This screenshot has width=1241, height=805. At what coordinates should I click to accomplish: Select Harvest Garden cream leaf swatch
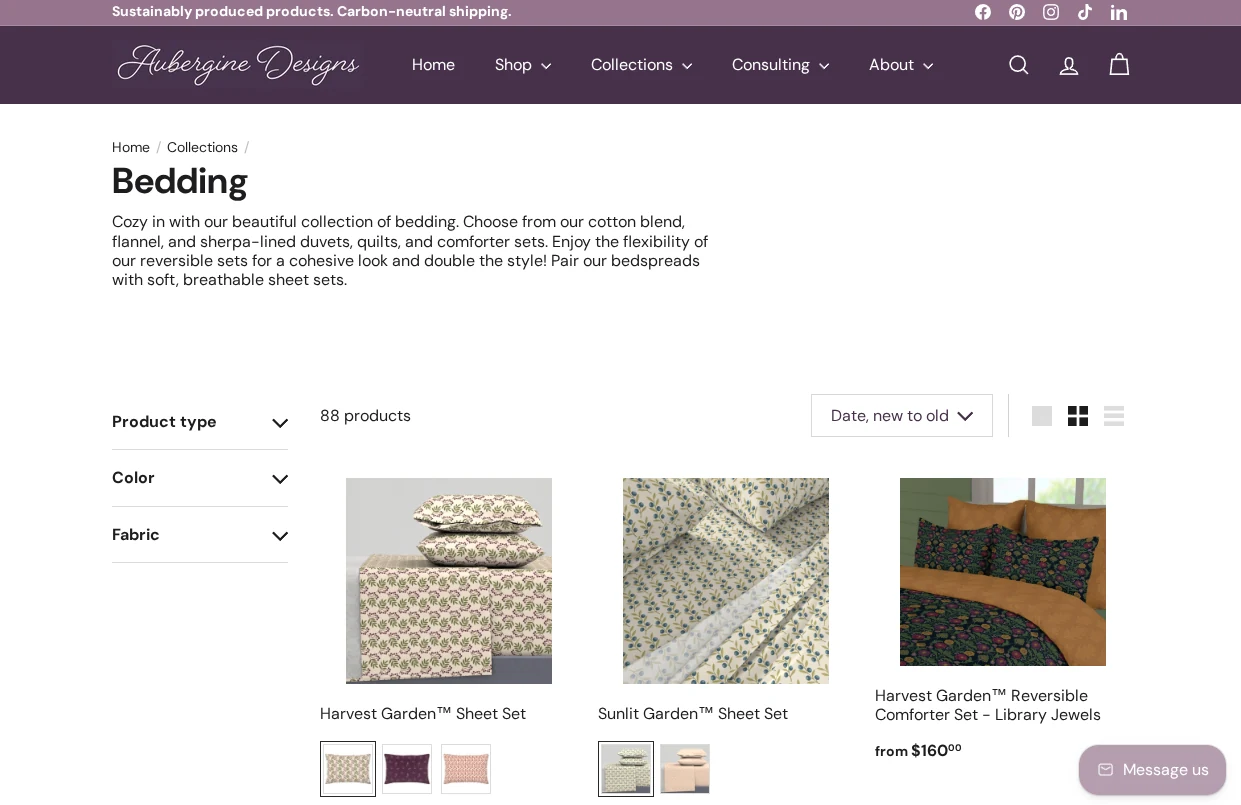(x=348, y=769)
